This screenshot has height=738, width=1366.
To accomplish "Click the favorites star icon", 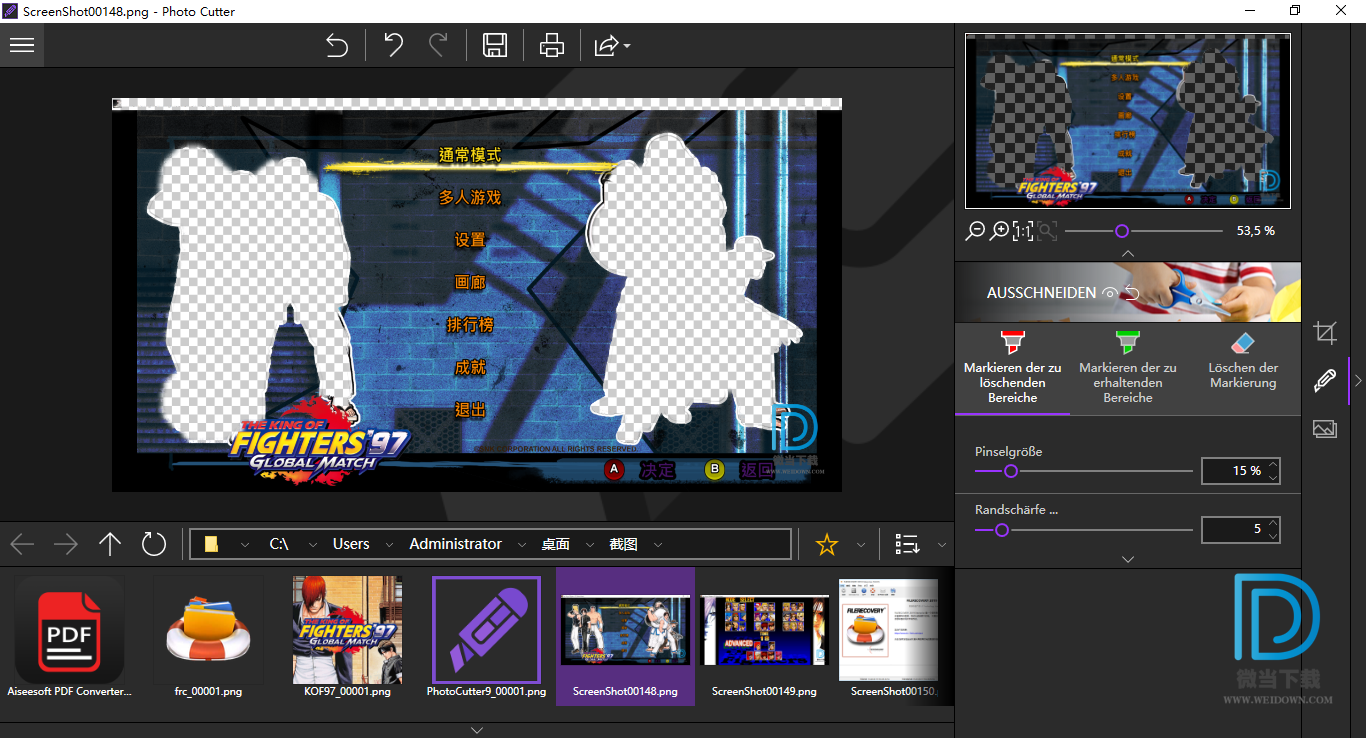I will point(827,544).
